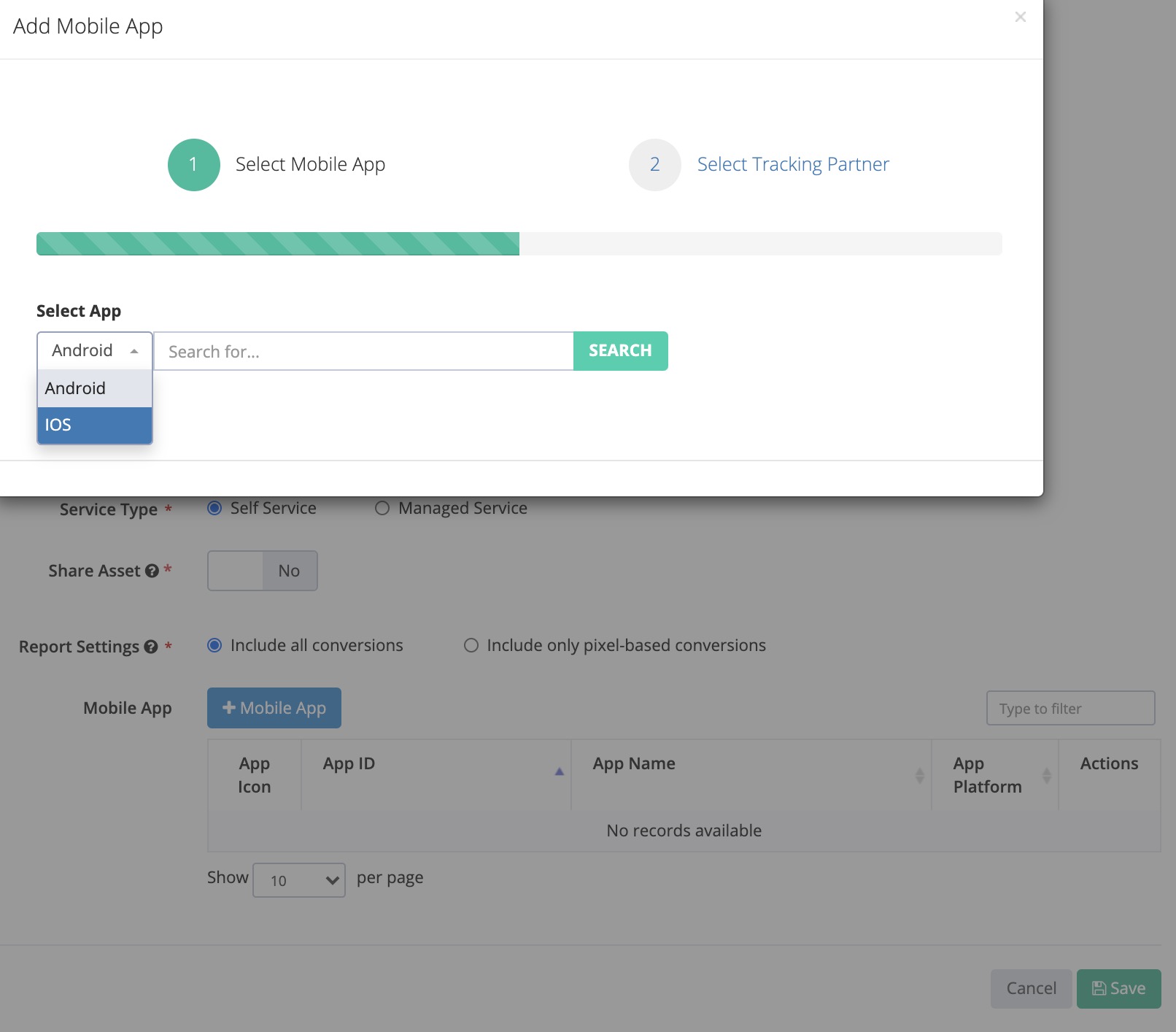Viewport: 1176px width, 1032px height.
Task: Sort table by App ID arrow
Action: [559, 771]
